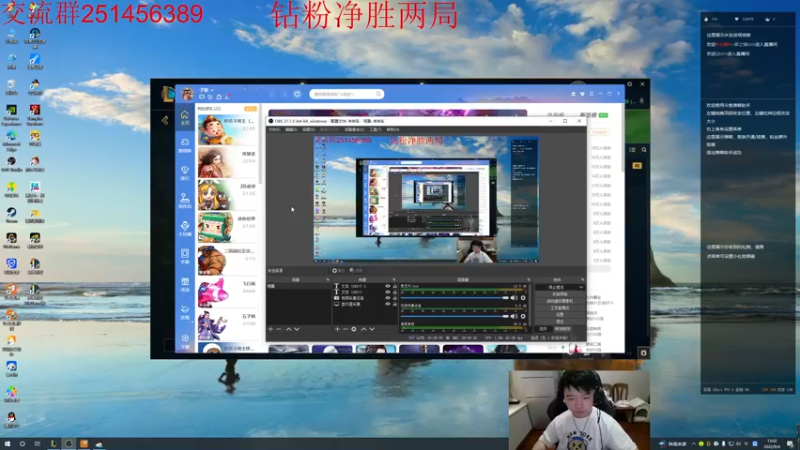Toggle lock on first text source in OBS
The image size is (800, 450).
(x=394, y=286)
